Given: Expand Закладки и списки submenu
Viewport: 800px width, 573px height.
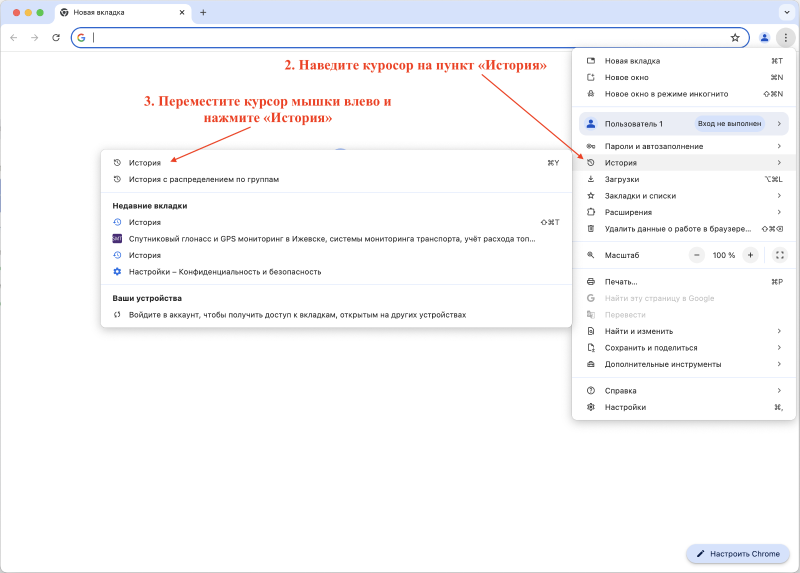Looking at the screenshot, I should (684, 196).
